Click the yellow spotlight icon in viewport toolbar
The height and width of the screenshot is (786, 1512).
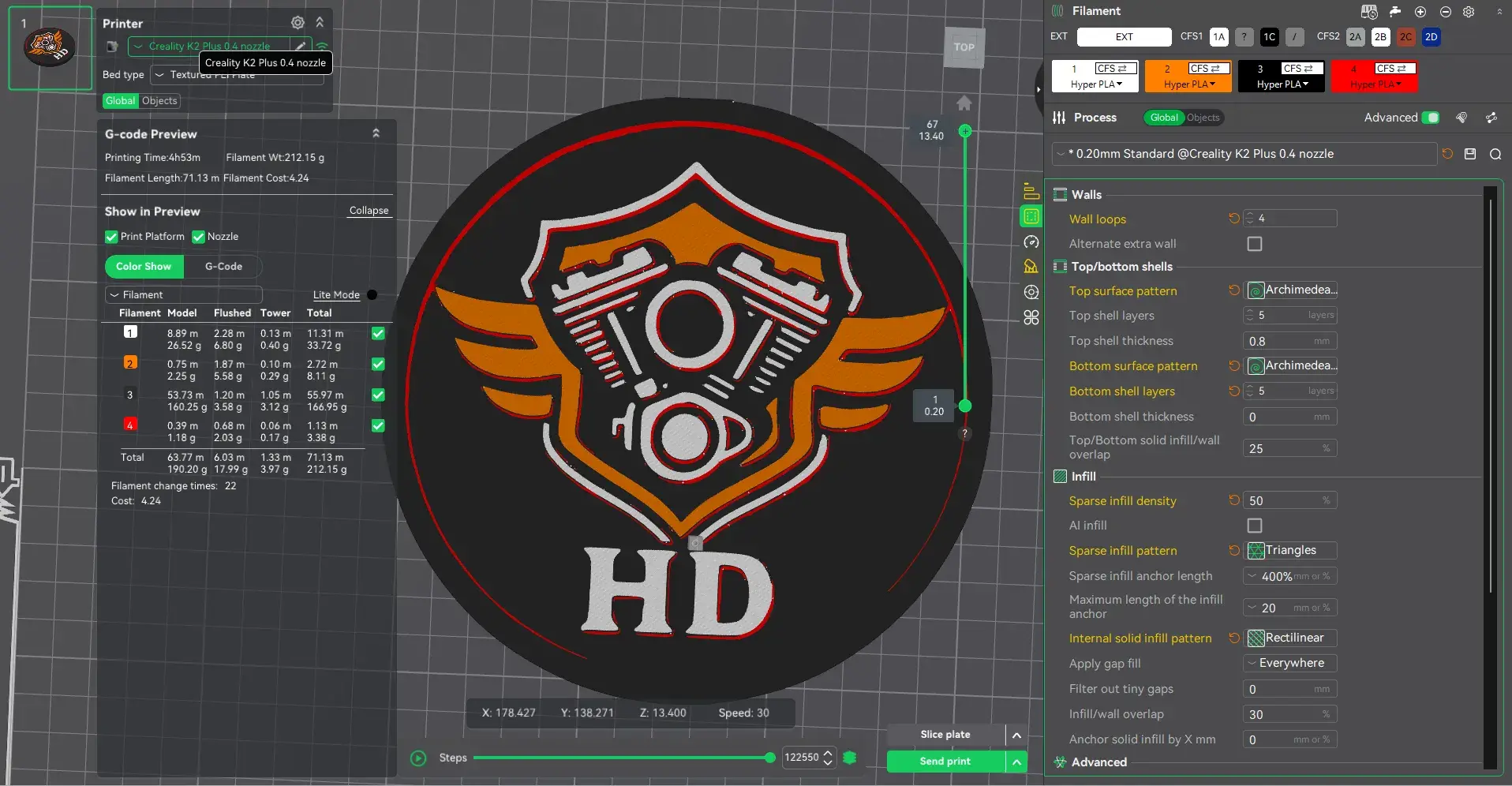click(1031, 267)
